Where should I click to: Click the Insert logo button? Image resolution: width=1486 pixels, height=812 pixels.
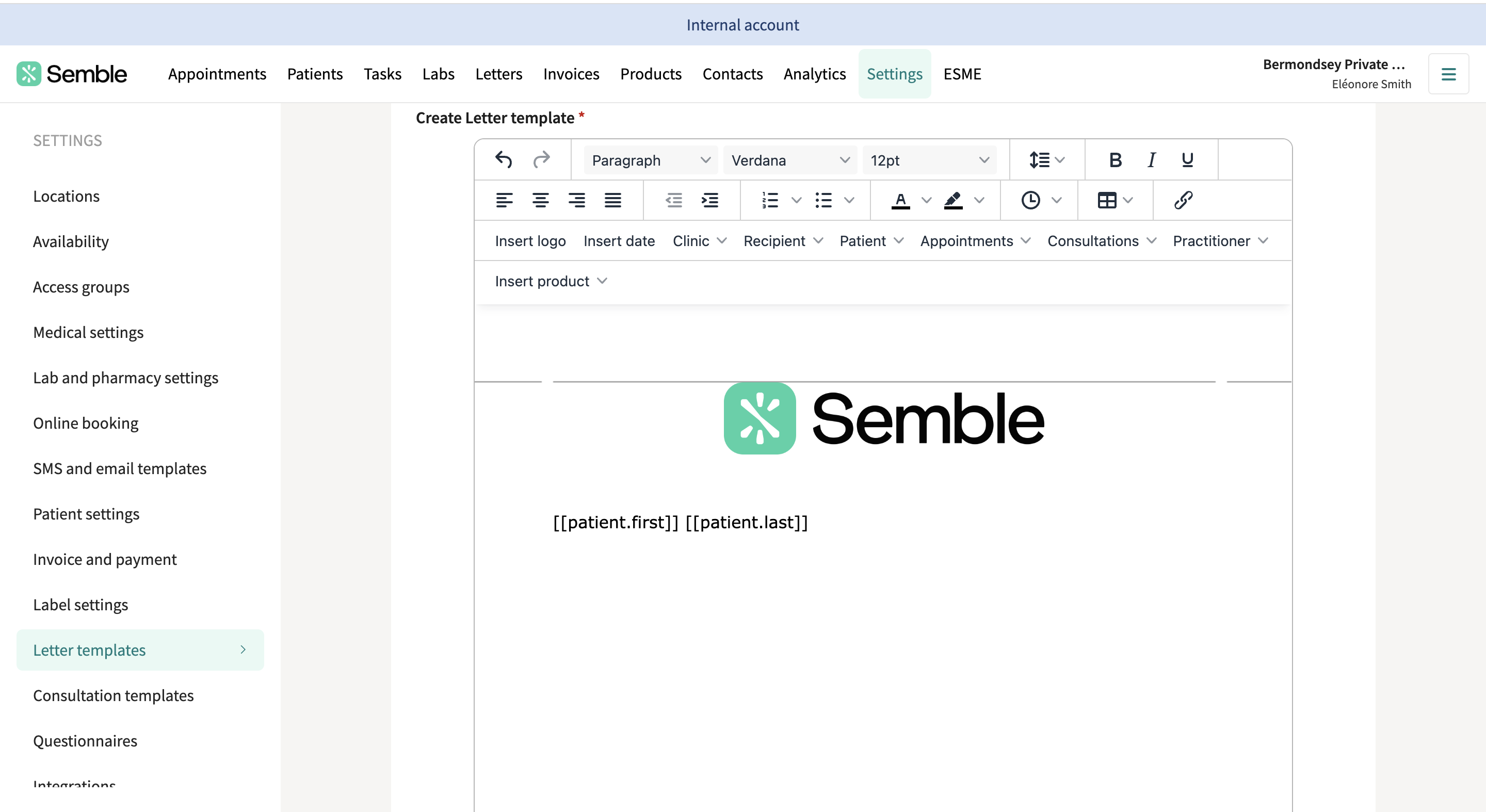[530, 240]
